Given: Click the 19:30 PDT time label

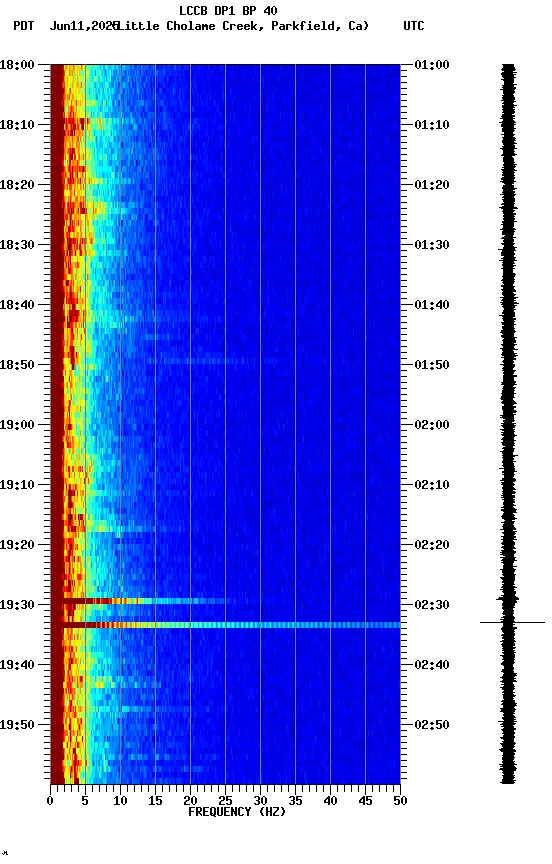Looking at the screenshot, I should [x=17, y=606].
